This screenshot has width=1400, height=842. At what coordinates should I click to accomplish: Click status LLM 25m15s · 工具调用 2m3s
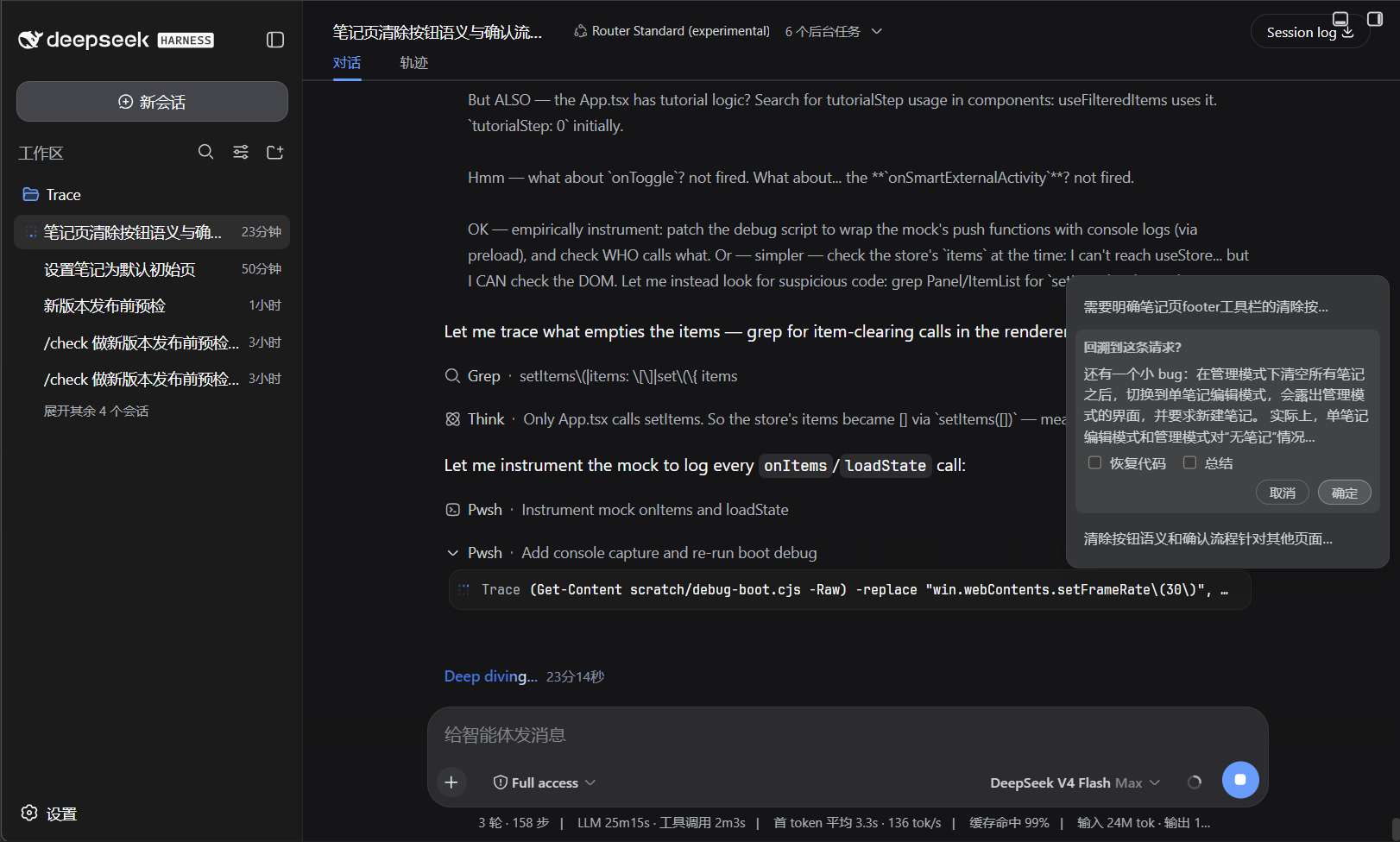[x=661, y=823]
